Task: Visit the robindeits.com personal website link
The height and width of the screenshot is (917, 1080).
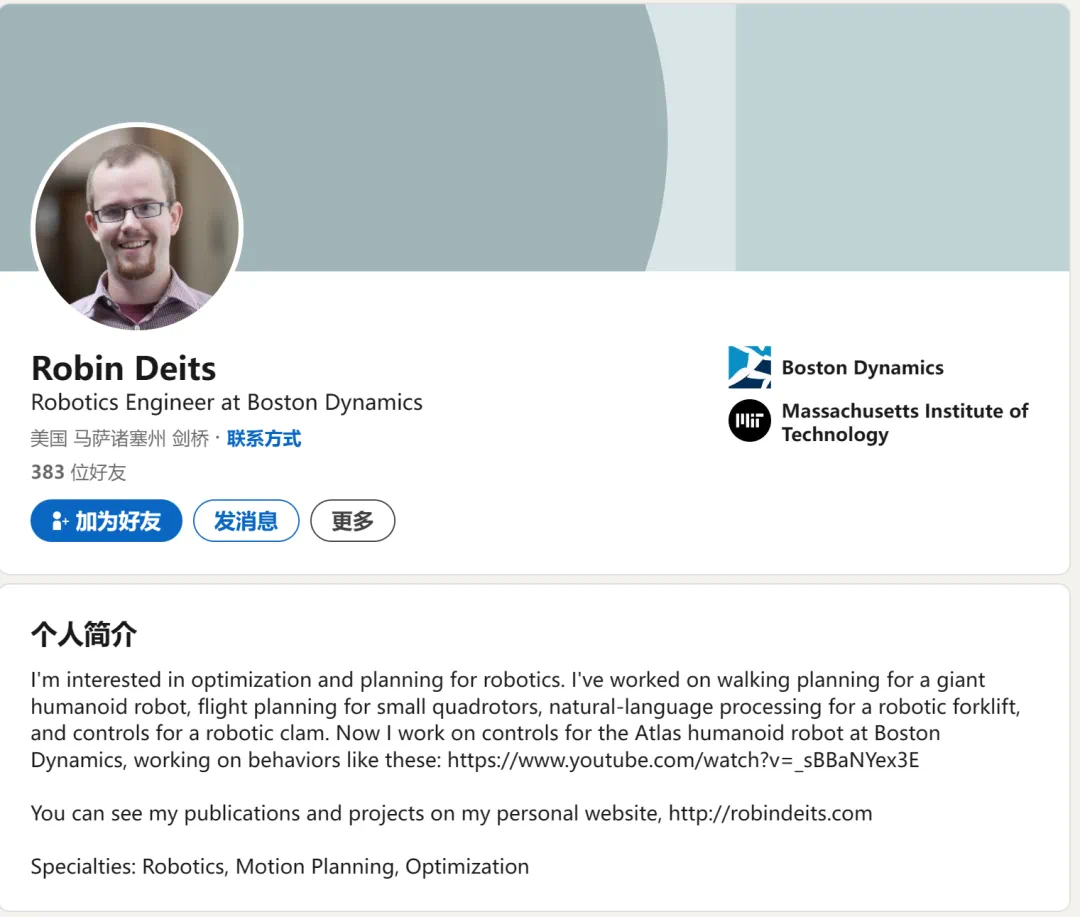Action: 770,813
